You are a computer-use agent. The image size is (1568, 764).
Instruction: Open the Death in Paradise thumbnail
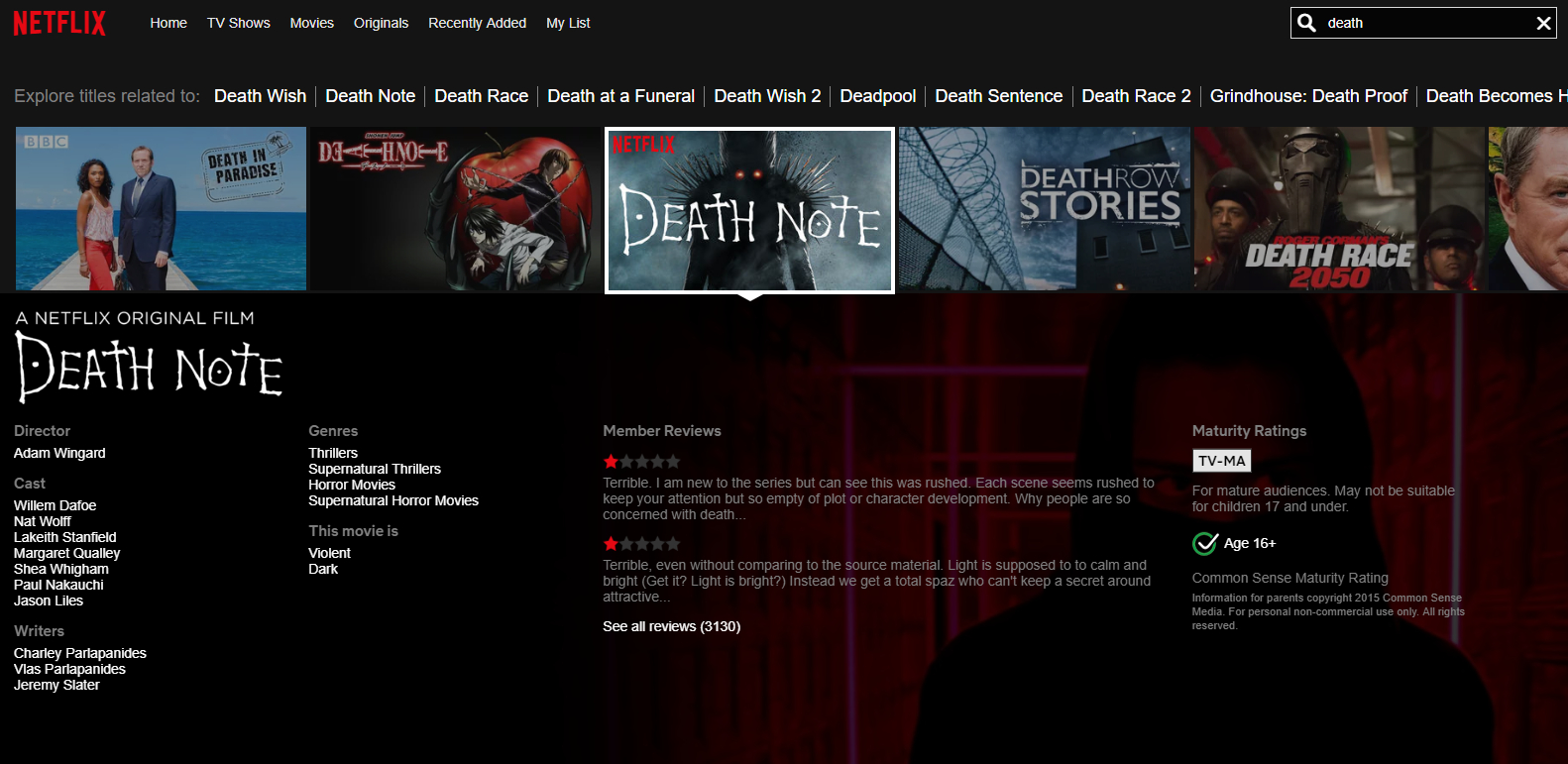coord(161,209)
